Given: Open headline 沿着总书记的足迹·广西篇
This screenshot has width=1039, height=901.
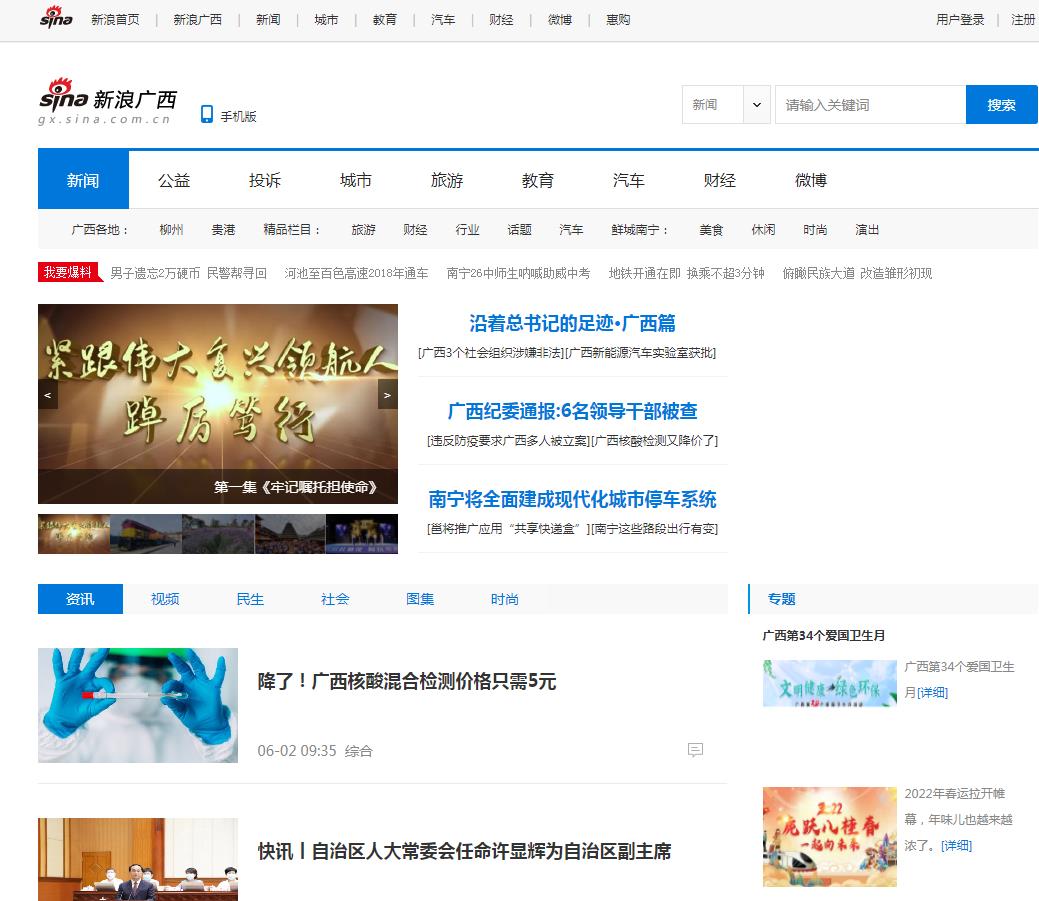Looking at the screenshot, I should (573, 323).
